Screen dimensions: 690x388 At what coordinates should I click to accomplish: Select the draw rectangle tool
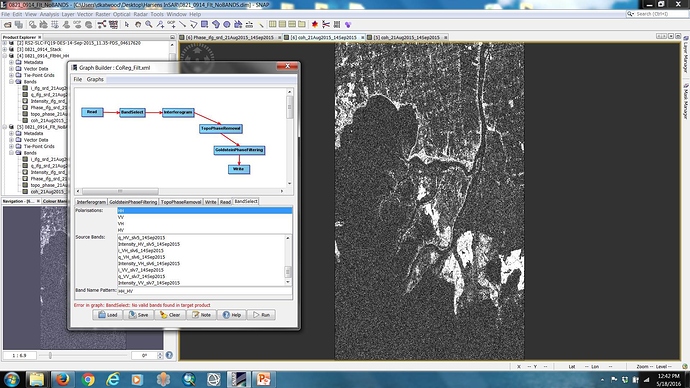205,25
